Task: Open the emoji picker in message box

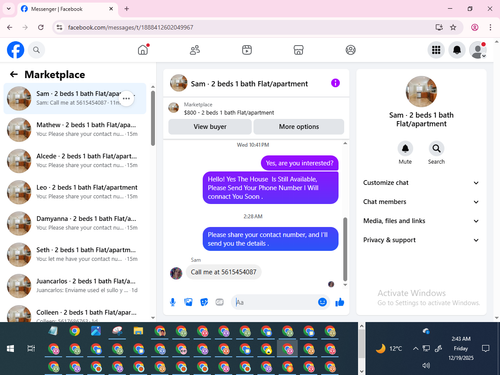Action: tap(322, 302)
